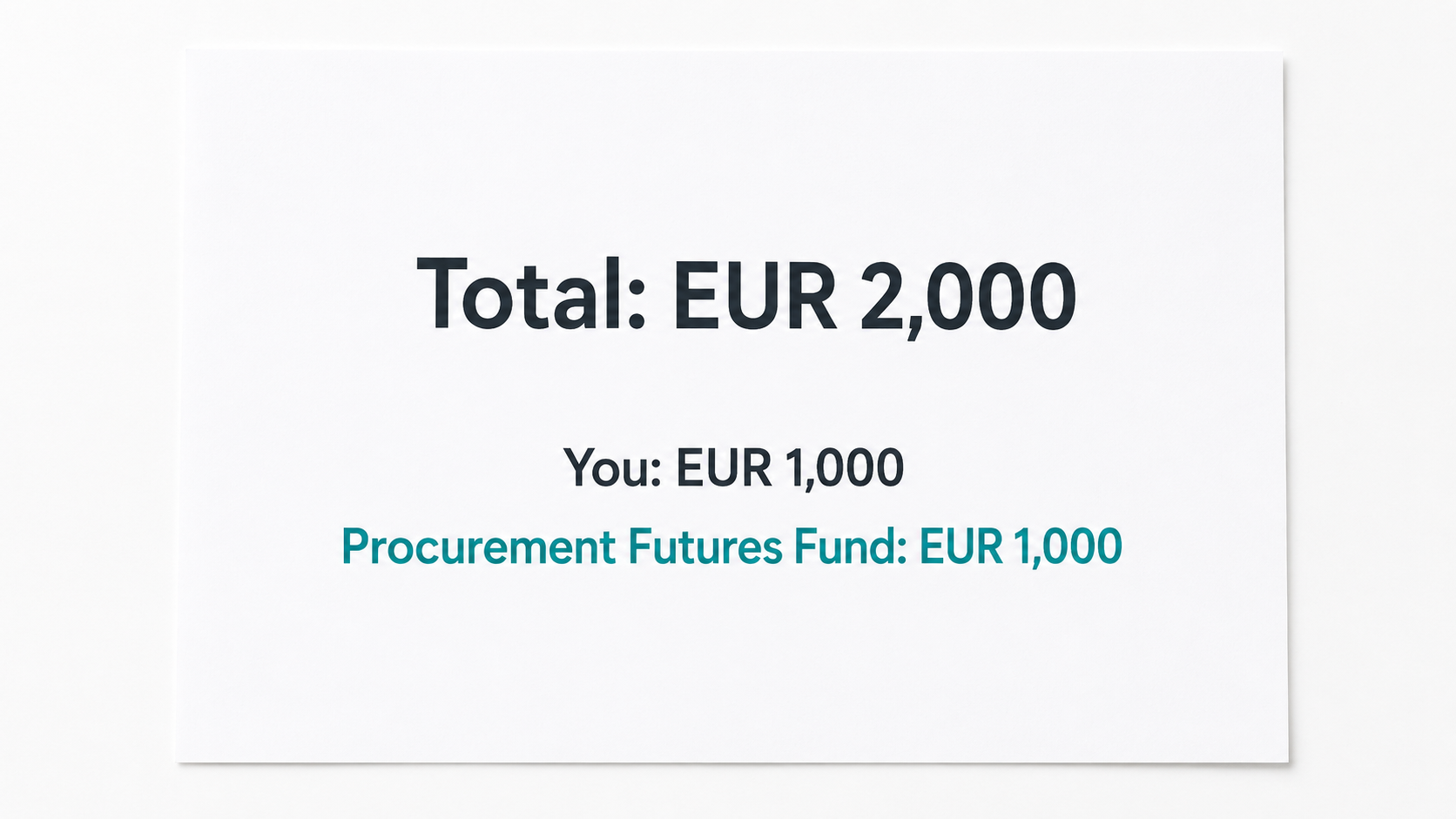Click the comma in "2,000"

[913, 327]
